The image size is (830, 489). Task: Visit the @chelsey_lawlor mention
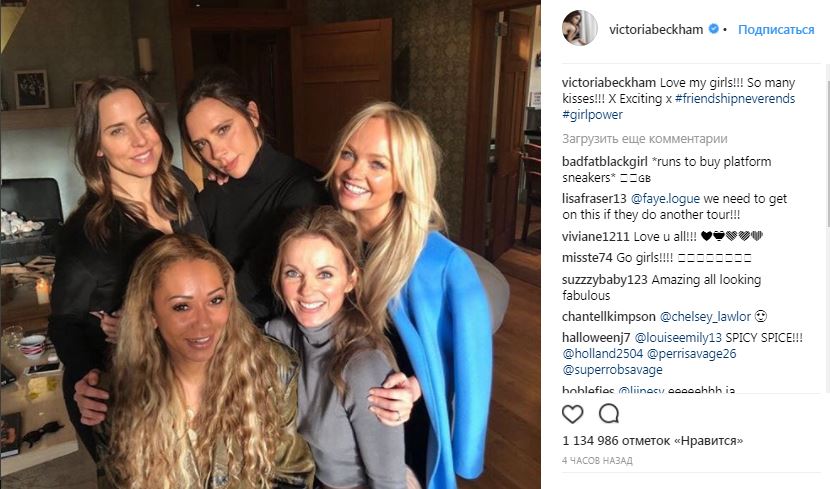point(705,316)
